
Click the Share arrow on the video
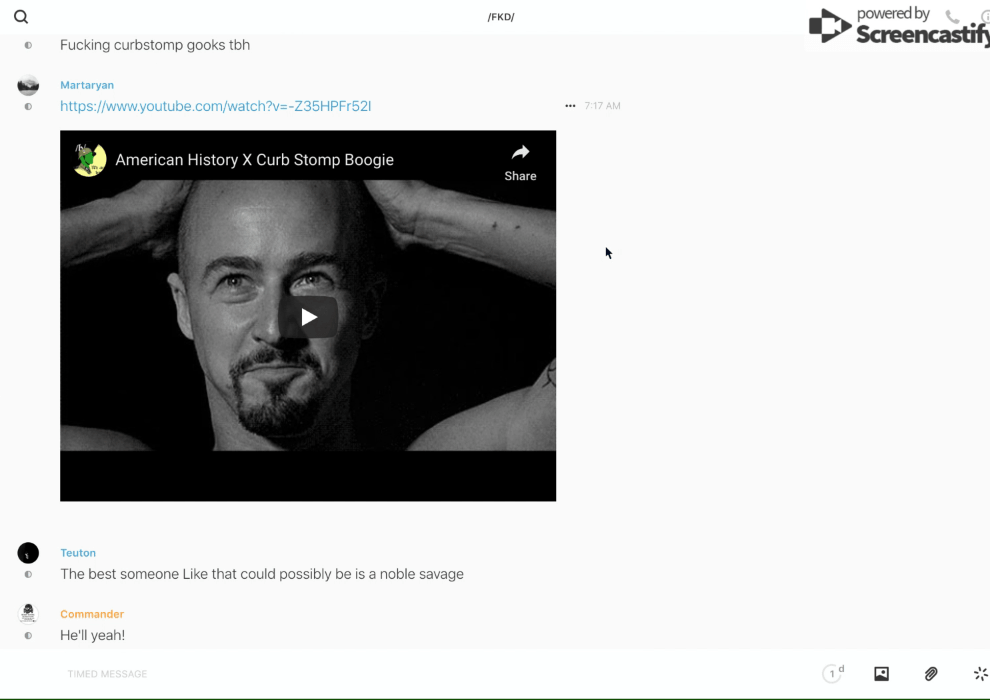(520, 161)
